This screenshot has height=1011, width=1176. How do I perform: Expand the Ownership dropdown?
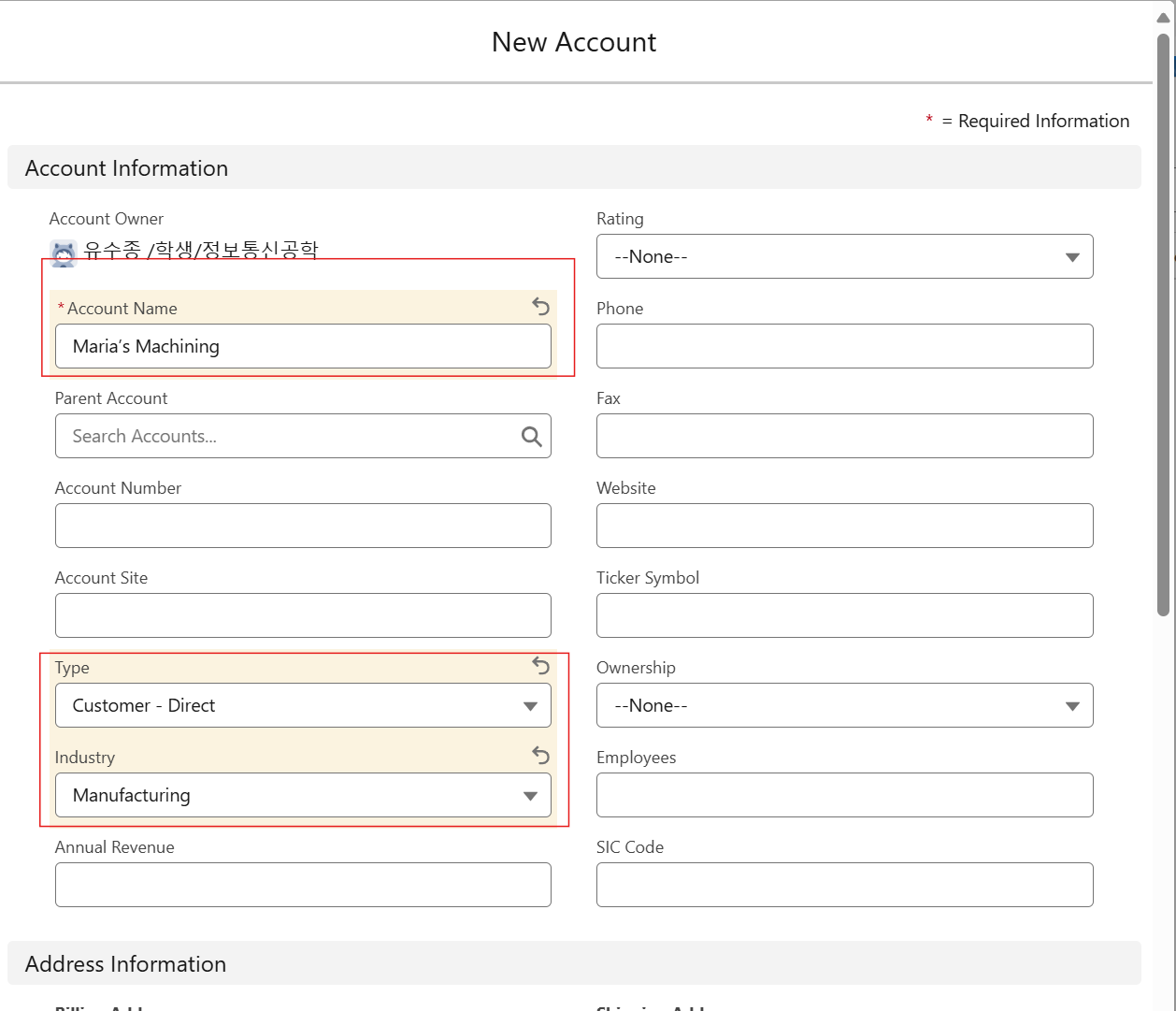(x=844, y=705)
